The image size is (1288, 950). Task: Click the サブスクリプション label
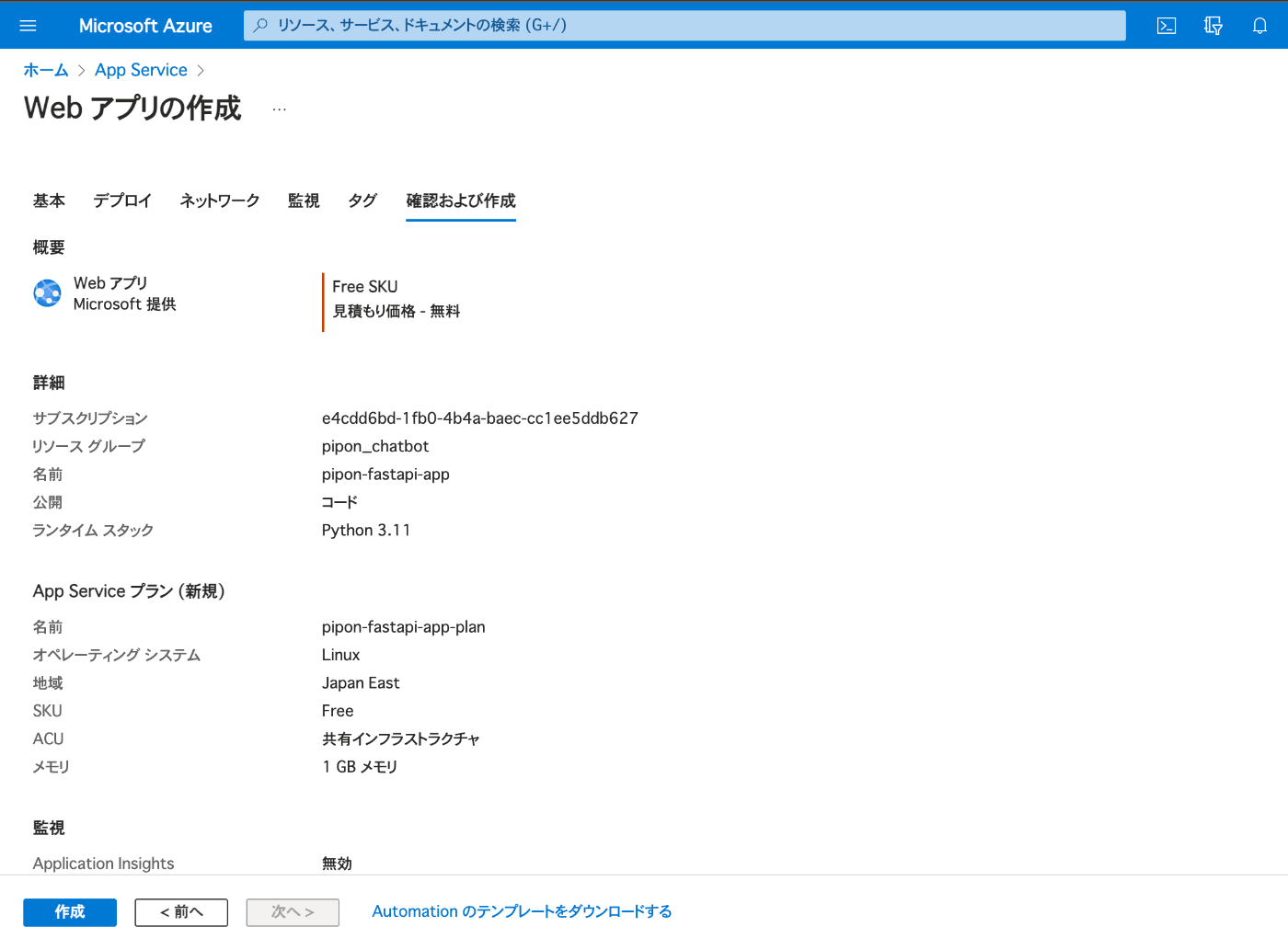tap(90, 418)
